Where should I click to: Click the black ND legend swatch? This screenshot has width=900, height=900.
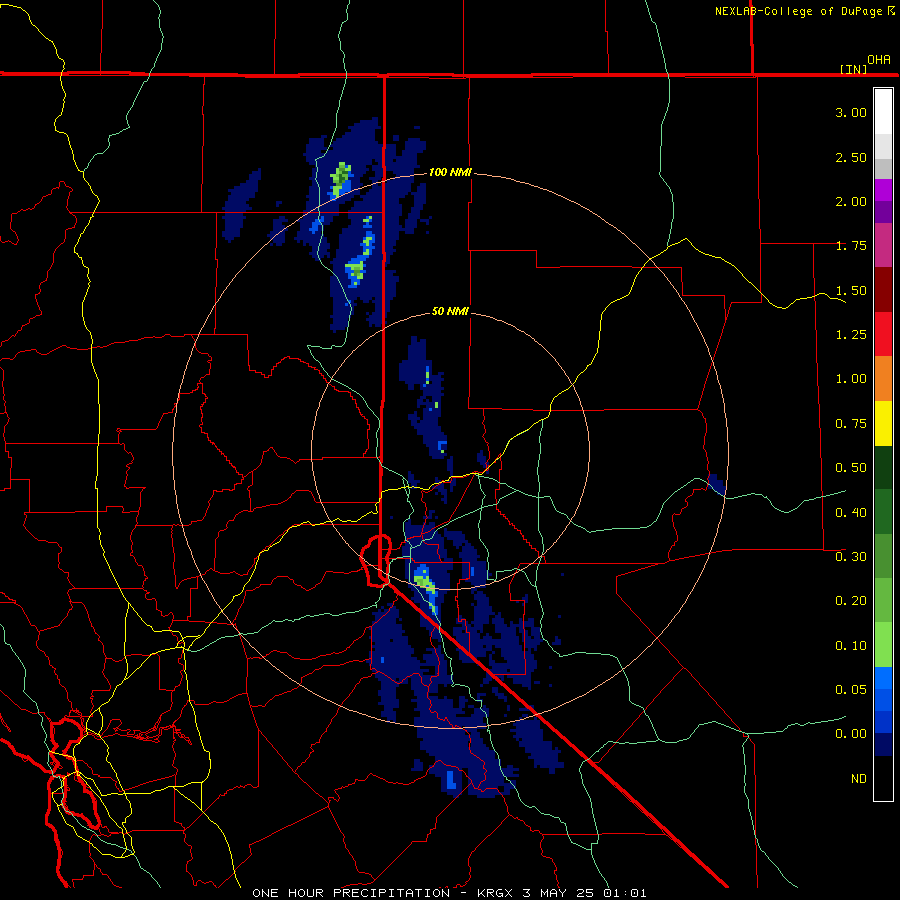(x=883, y=778)
